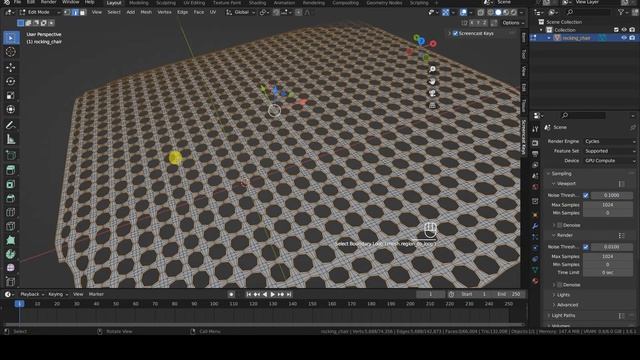Image resolution: width=640 pixels, height=360 pixels.
Task: Activate the Transform tool
Action: click(x=11, y=110)
